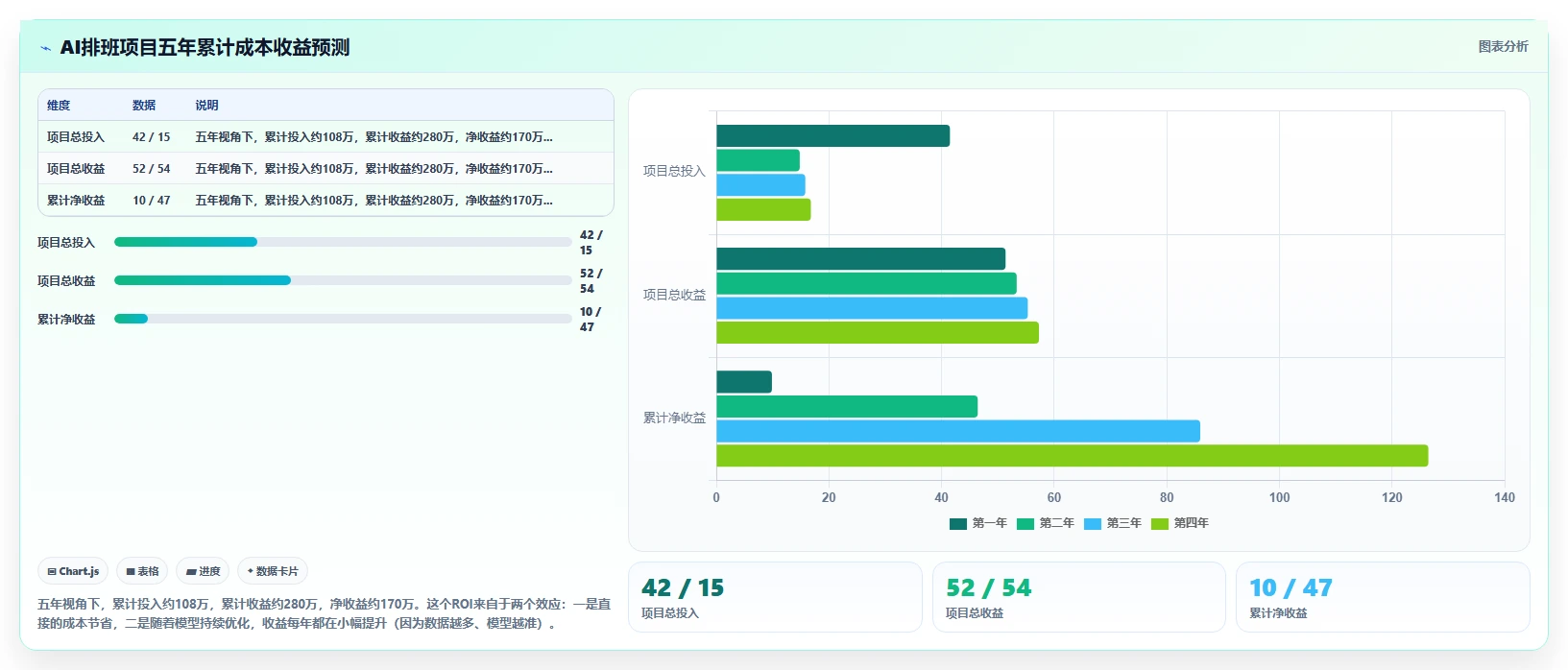This screenshot has width=1568, height=670.
Task: Open the 10 / 47 累计净收益 data card
Action: tap(1383, 597)
